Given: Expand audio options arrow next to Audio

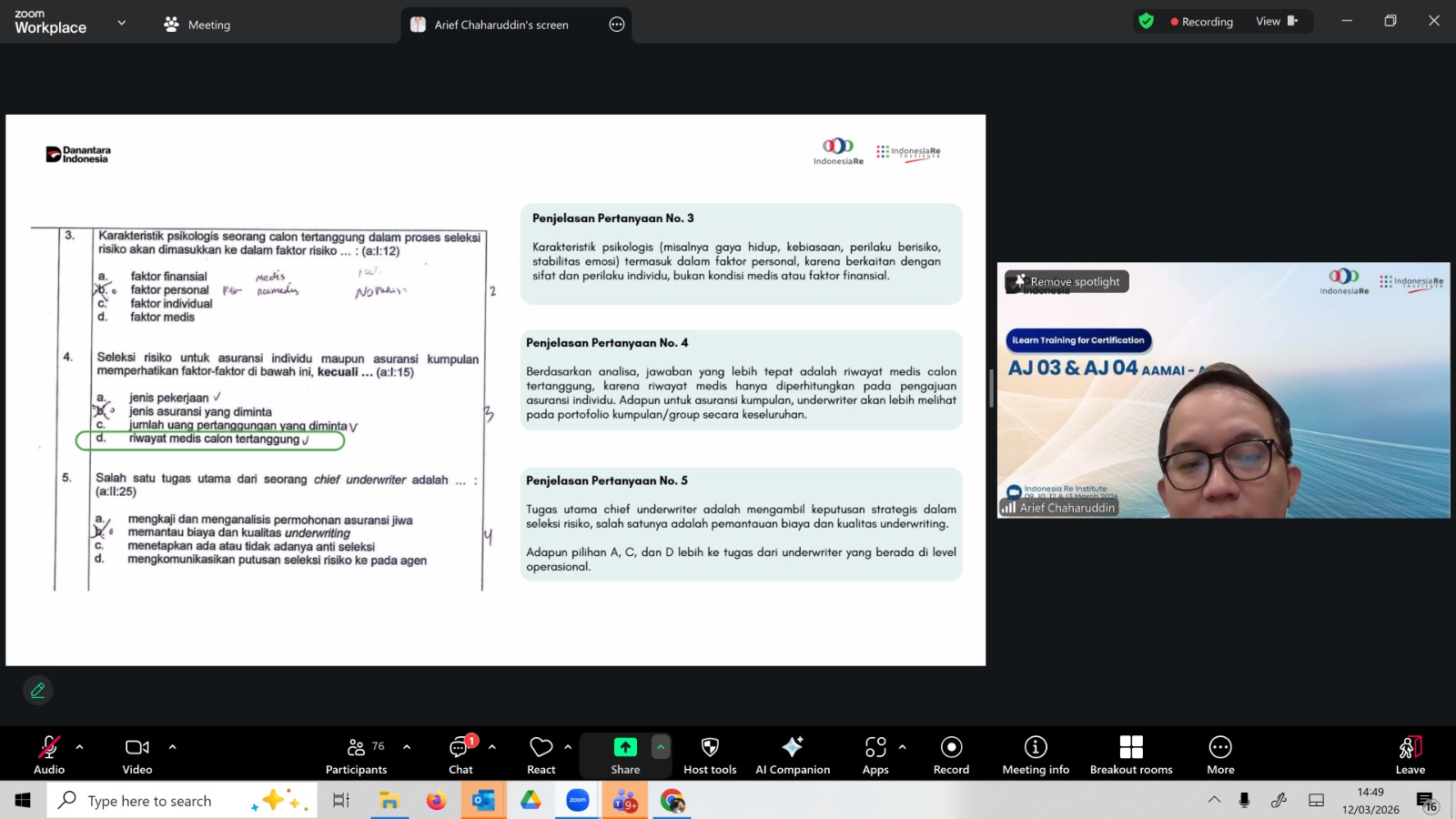Looking at the screenshot, I should tap(80, 747).
